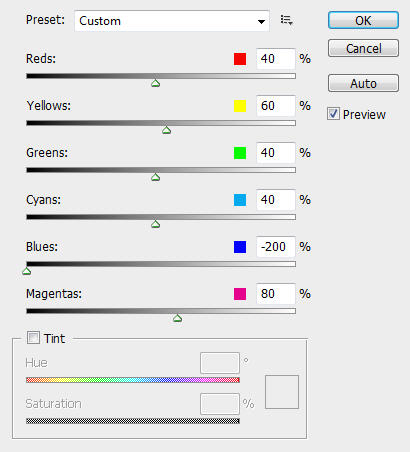Viewport: 410px width, 452px height.
Task: Click the Blues value field showing -200
Action: [276, 247]
